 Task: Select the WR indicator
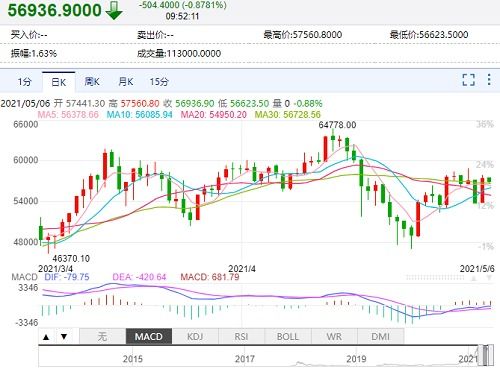click(334, 336)
